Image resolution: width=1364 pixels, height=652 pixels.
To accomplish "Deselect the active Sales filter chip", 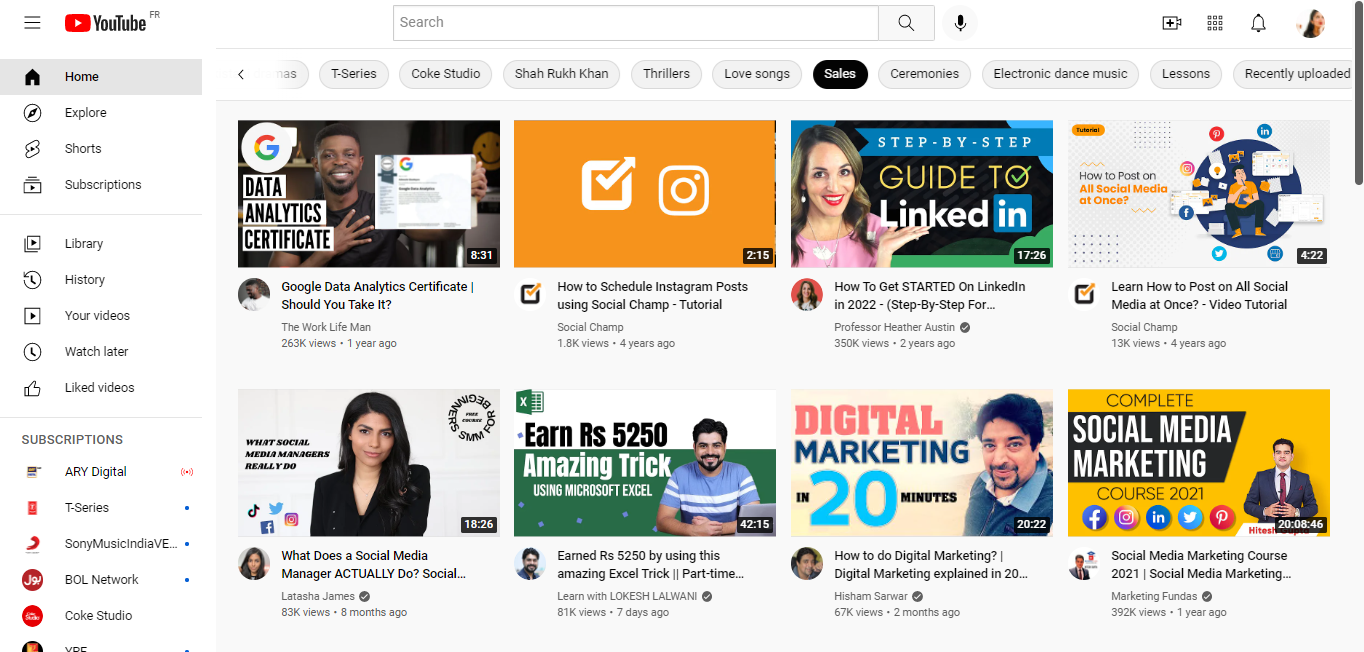I will 840,74.
